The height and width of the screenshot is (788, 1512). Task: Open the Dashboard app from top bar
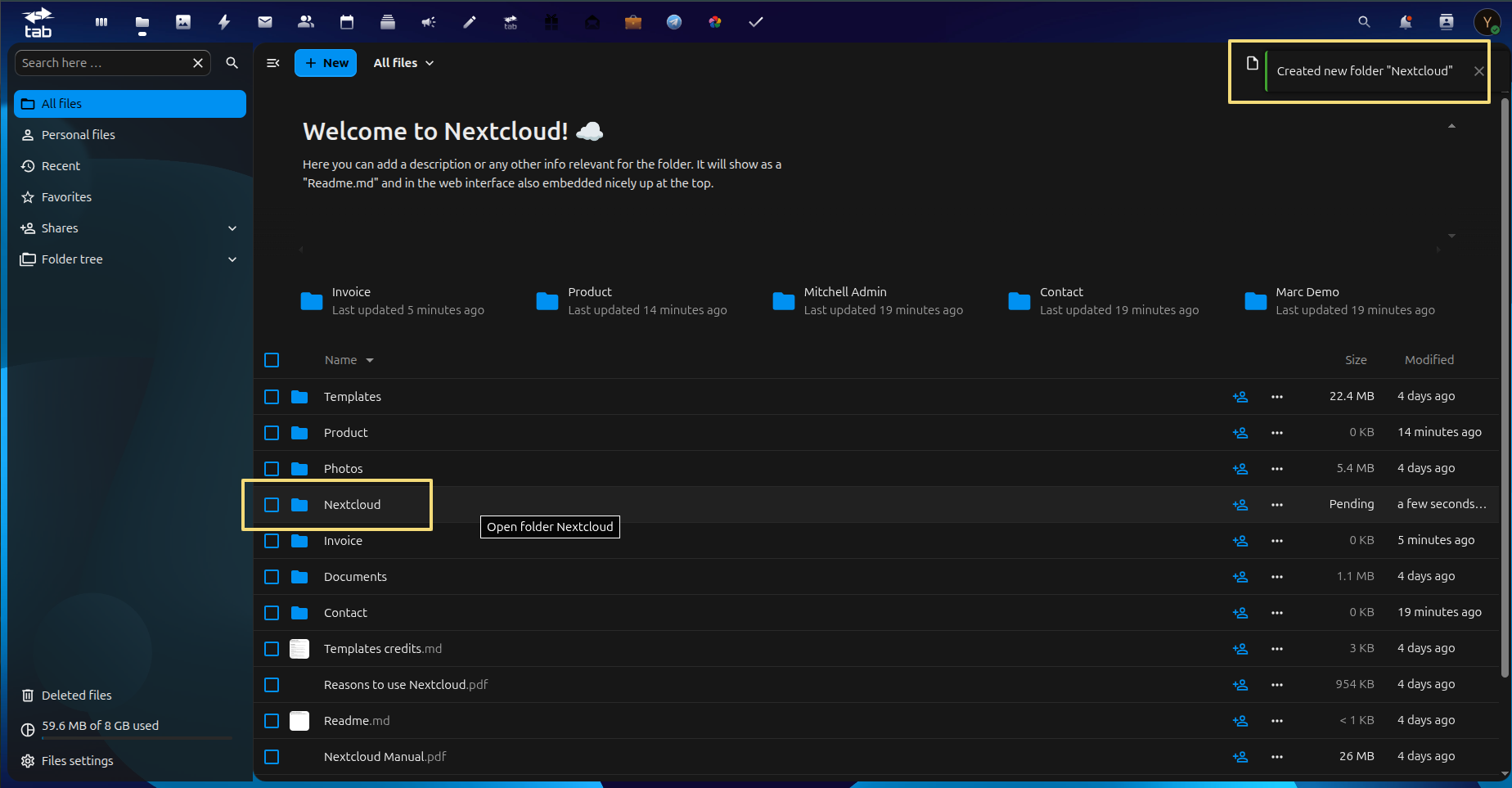pos(101,22)
